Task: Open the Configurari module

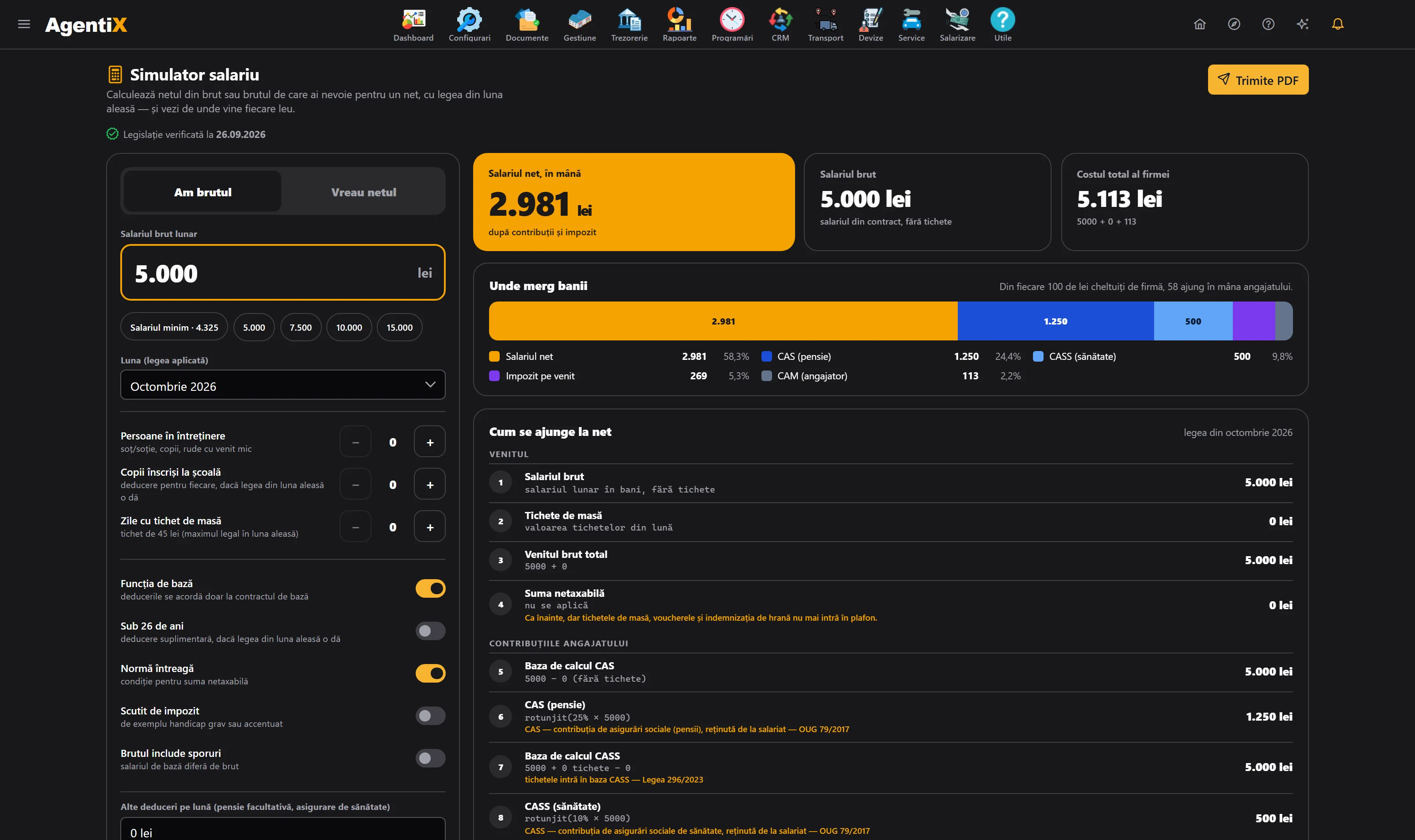Action: [469, 25]
